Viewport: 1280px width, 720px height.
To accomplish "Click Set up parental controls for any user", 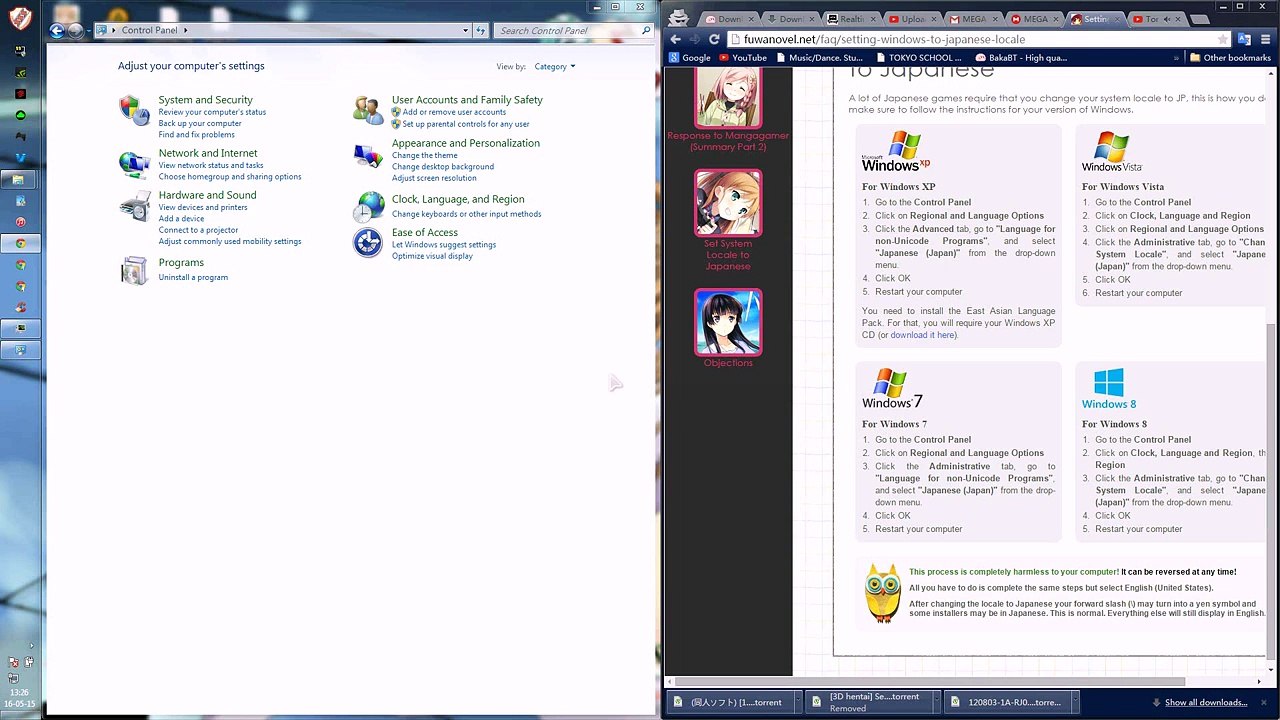I will (x=466, y=124).
